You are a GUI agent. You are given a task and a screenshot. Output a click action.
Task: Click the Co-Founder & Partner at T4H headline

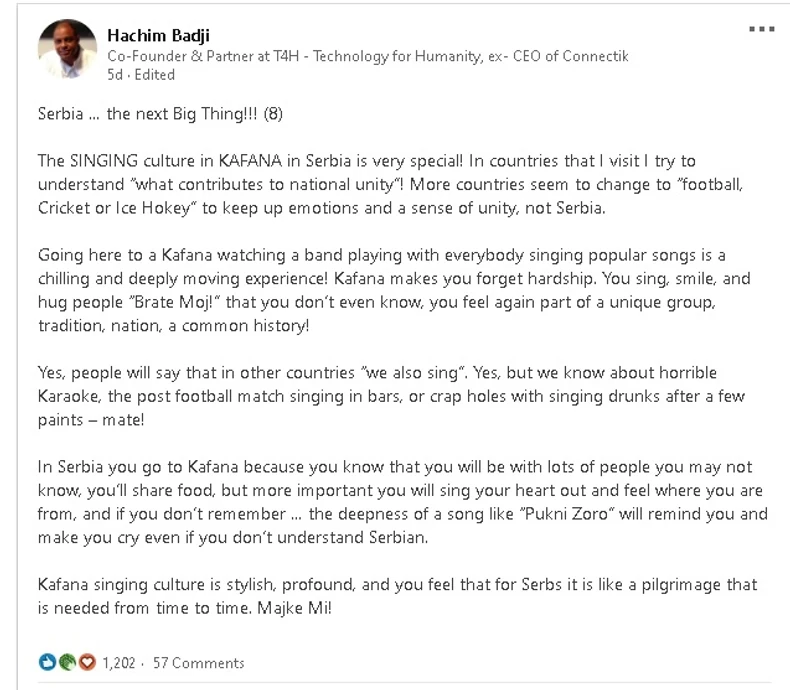pos(367,56)
